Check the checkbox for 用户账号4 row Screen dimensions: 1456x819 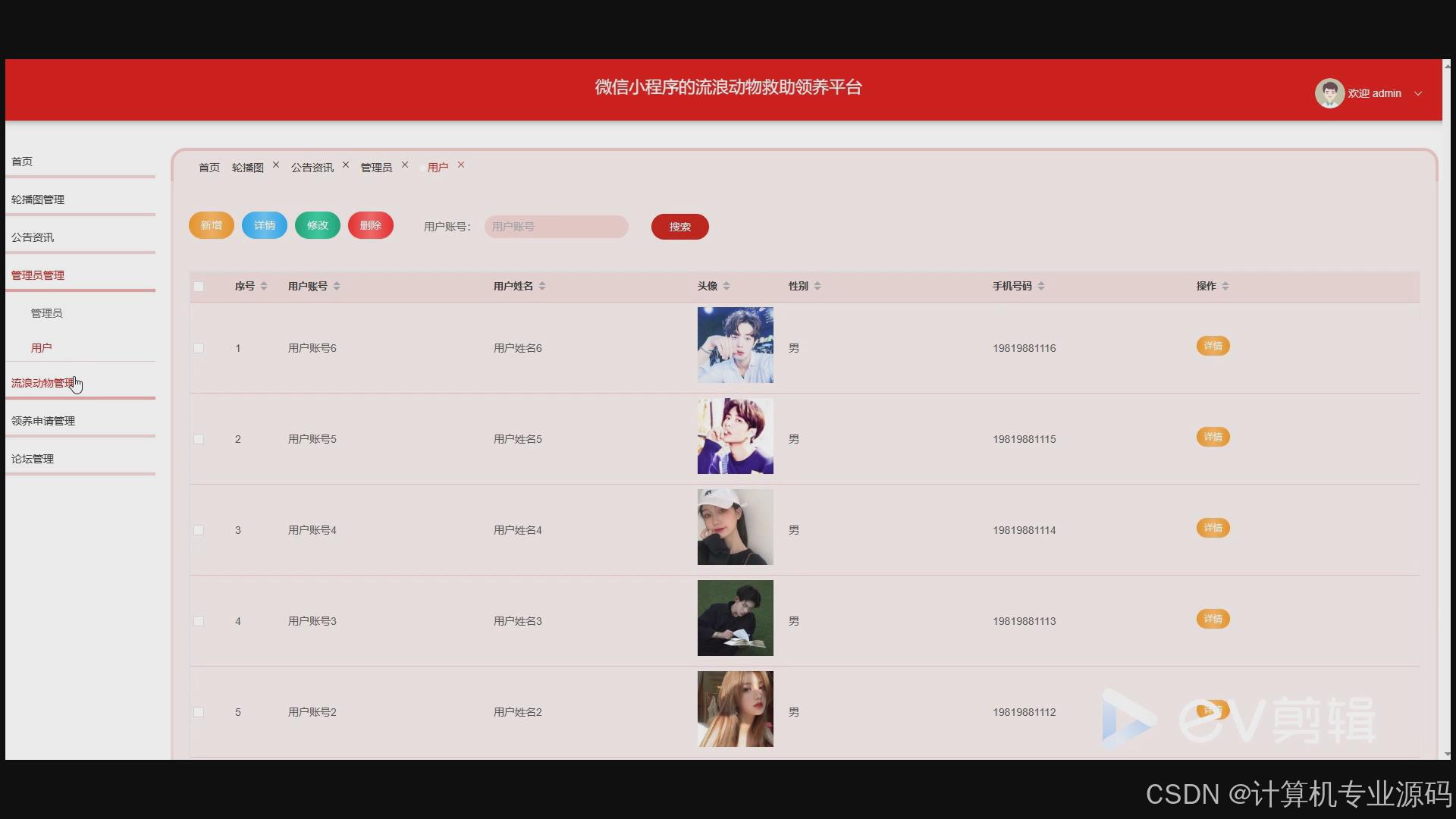pyautogui.click(x=199, y=529)
